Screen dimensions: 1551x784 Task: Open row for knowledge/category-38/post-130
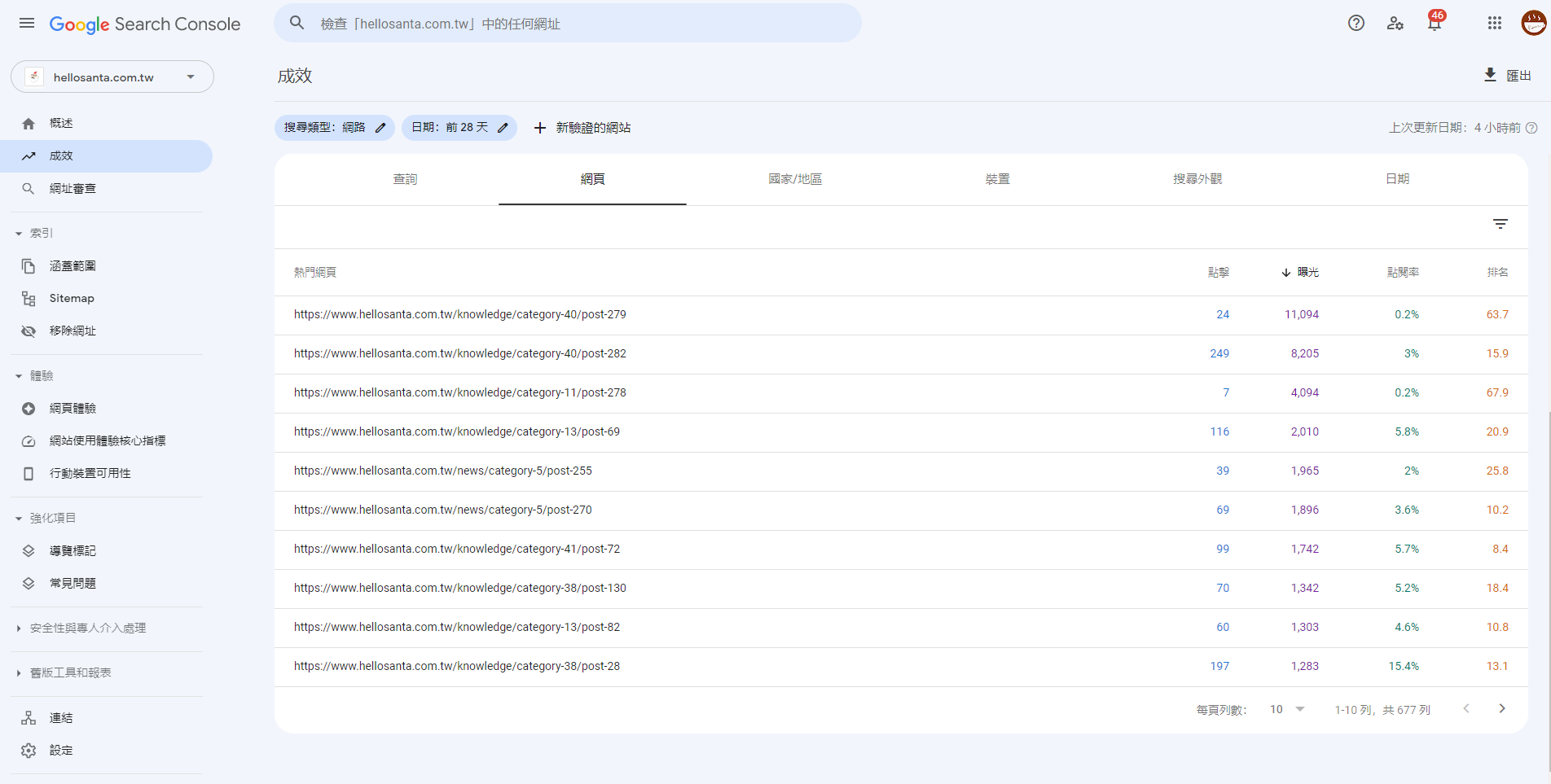pos(901,589)
